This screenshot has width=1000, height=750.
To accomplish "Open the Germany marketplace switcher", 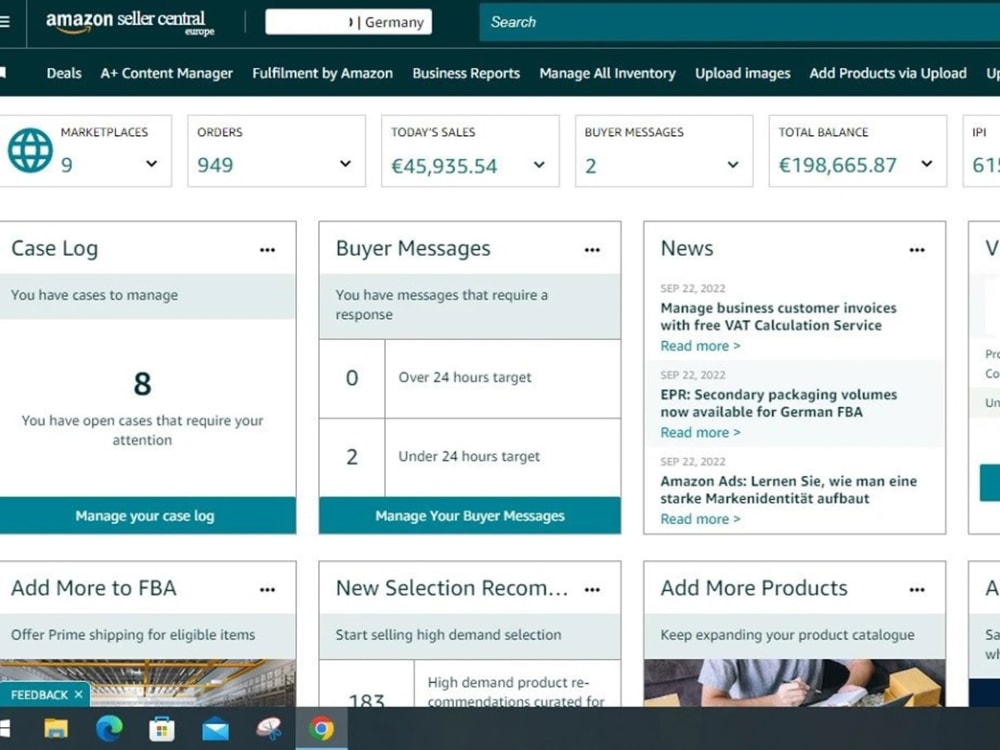I will pyautogui.click(x=348, y=22).
